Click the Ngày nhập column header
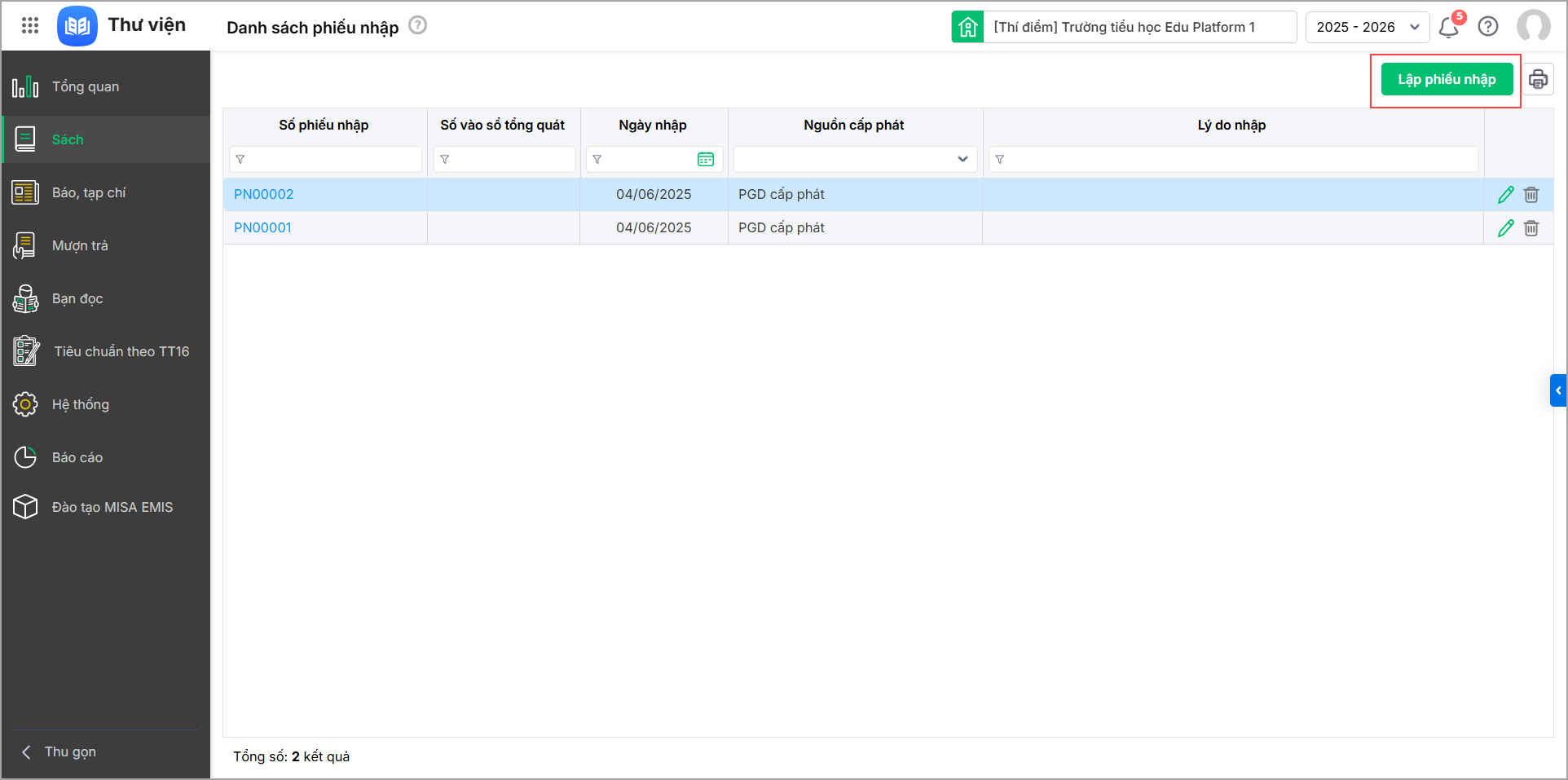This screenshot has width=1568, height=780. coord(653,125)
